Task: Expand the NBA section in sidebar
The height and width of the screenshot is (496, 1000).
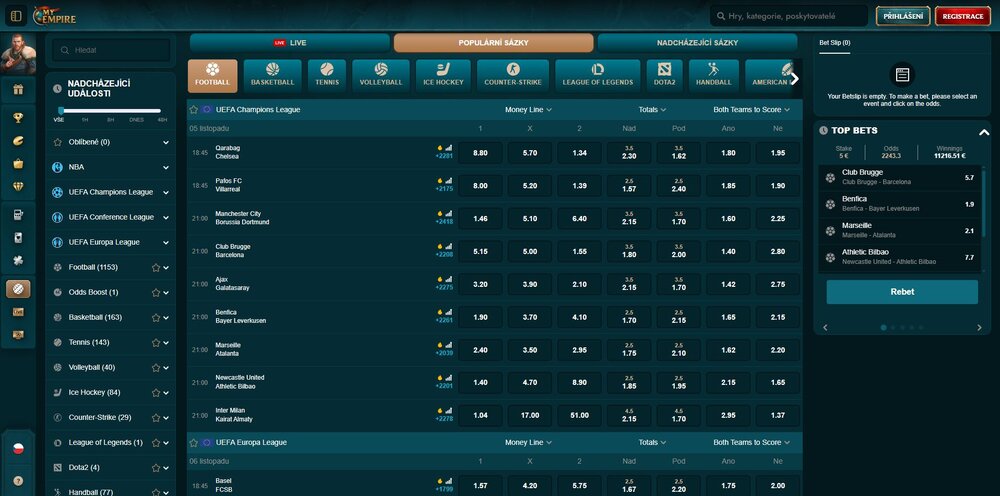Action: point(166,167)
